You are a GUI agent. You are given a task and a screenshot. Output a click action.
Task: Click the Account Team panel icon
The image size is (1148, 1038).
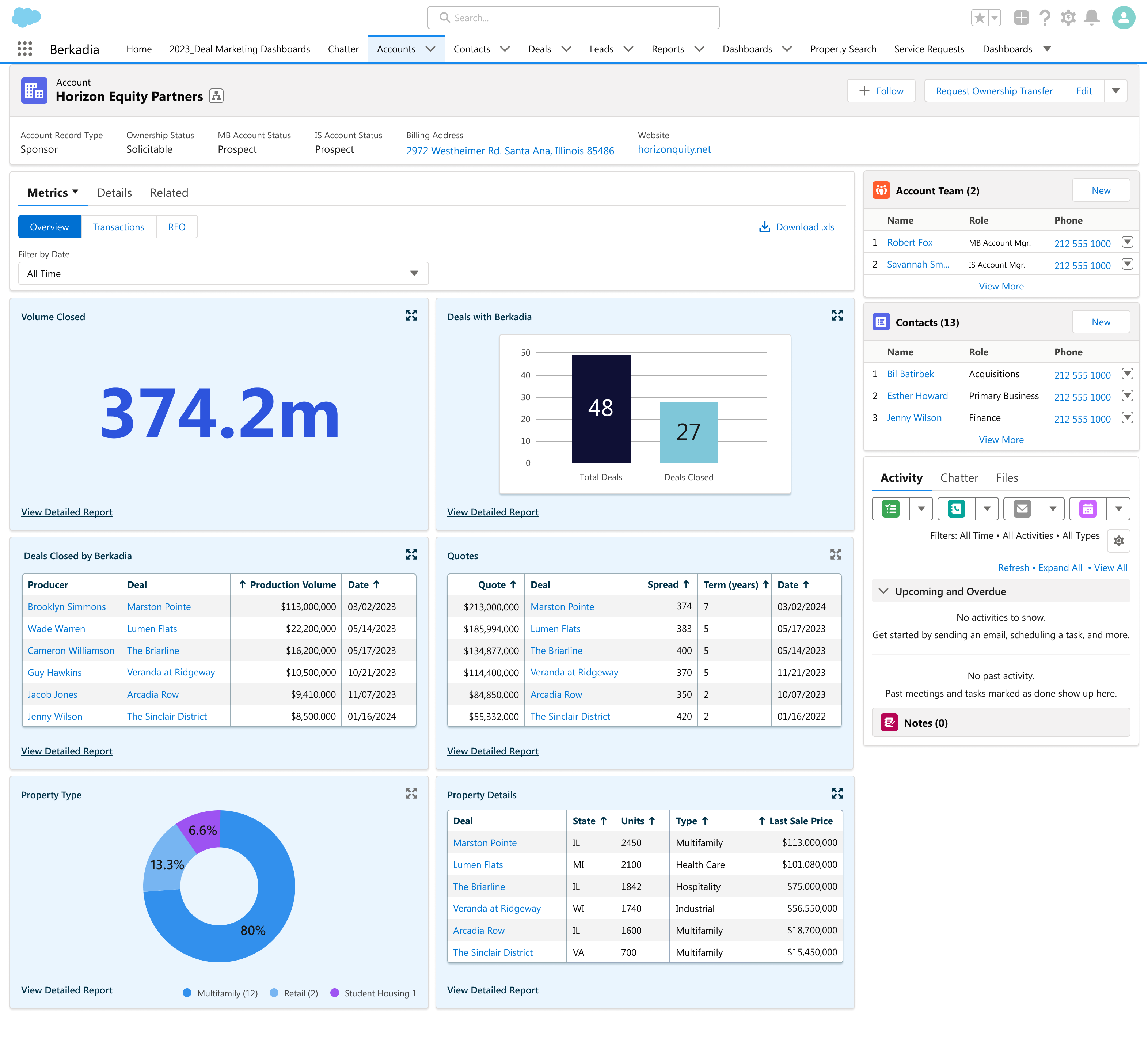coord(881,190)
